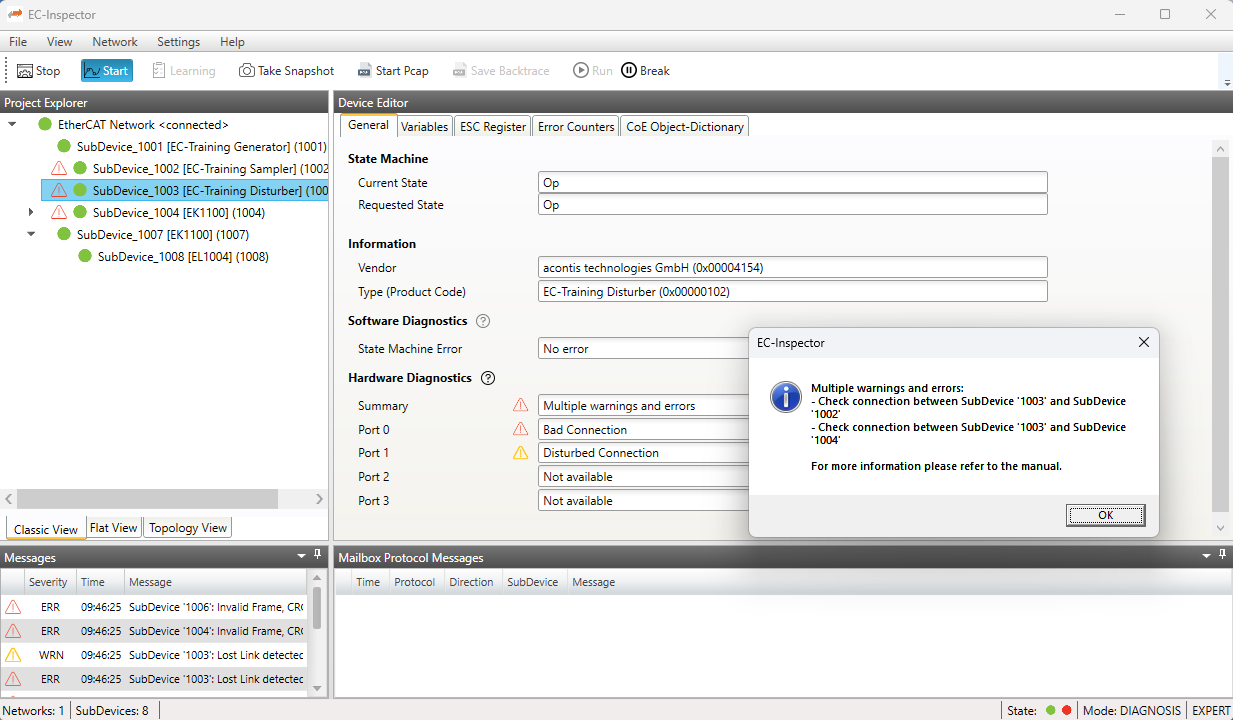Image resolution: width=1233 pixels, height=720 pixels.
Task: Switch to Flat View tab
Action: (113, 528)
